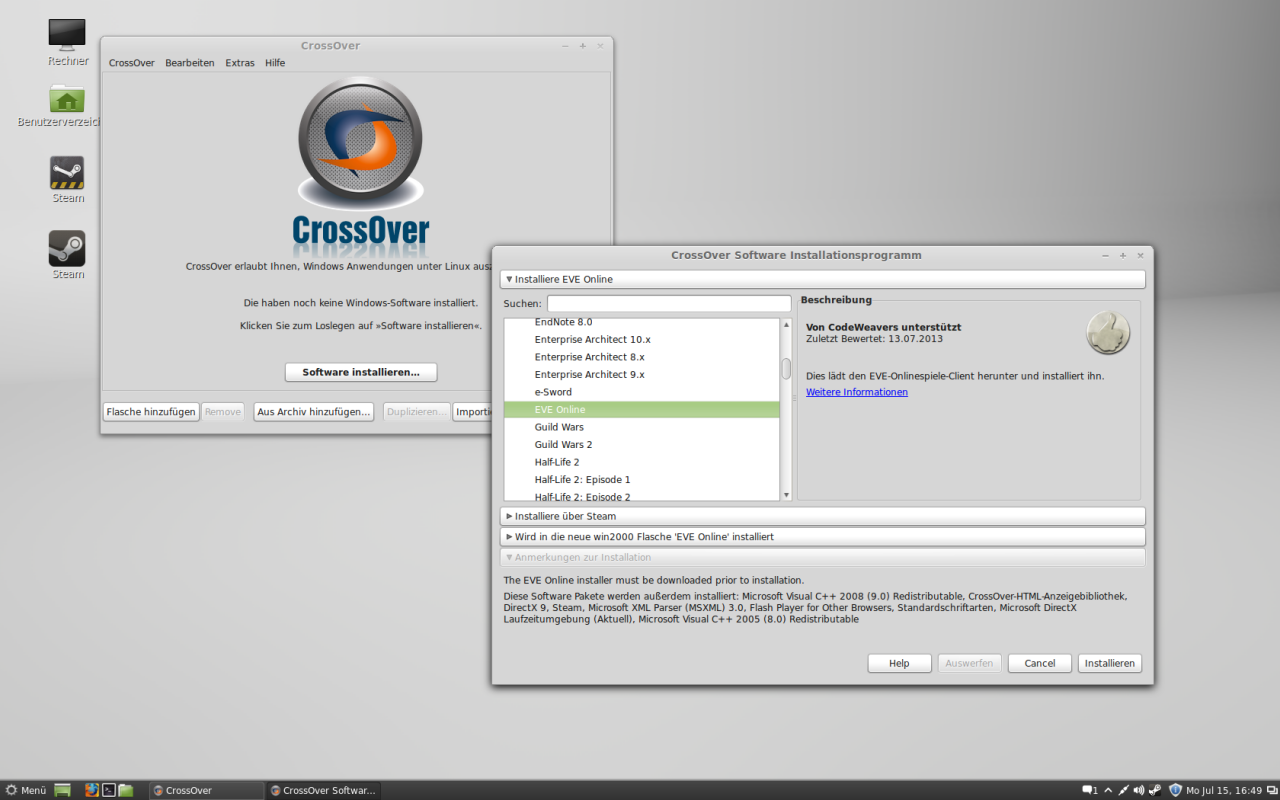Click Aus Archiv hinzufügen button

[314, 412]
